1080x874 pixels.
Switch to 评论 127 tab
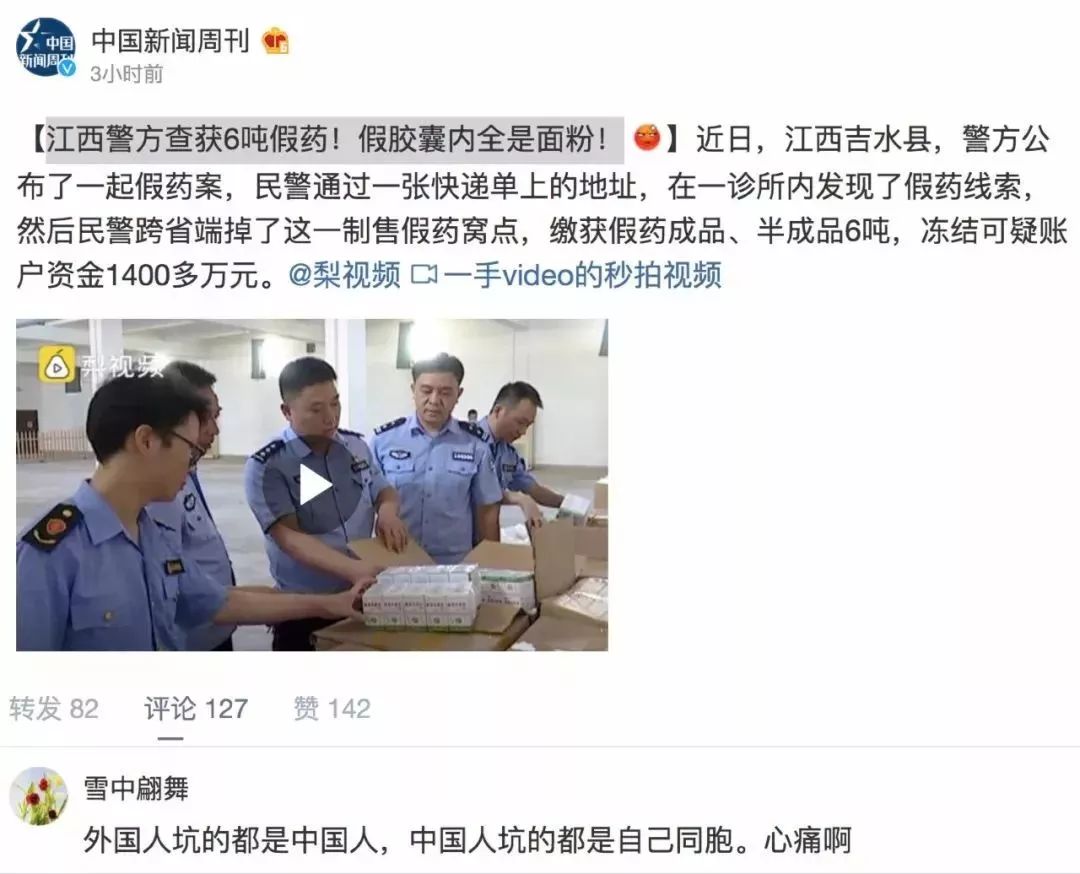[196, 709]
